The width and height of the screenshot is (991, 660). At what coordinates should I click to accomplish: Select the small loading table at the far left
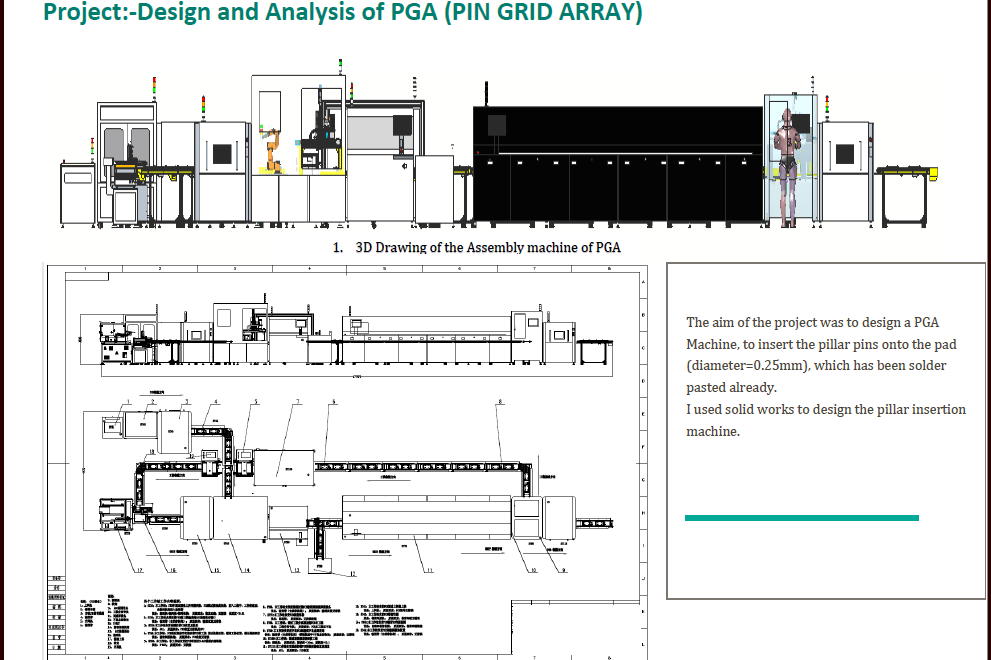(75, 196)
